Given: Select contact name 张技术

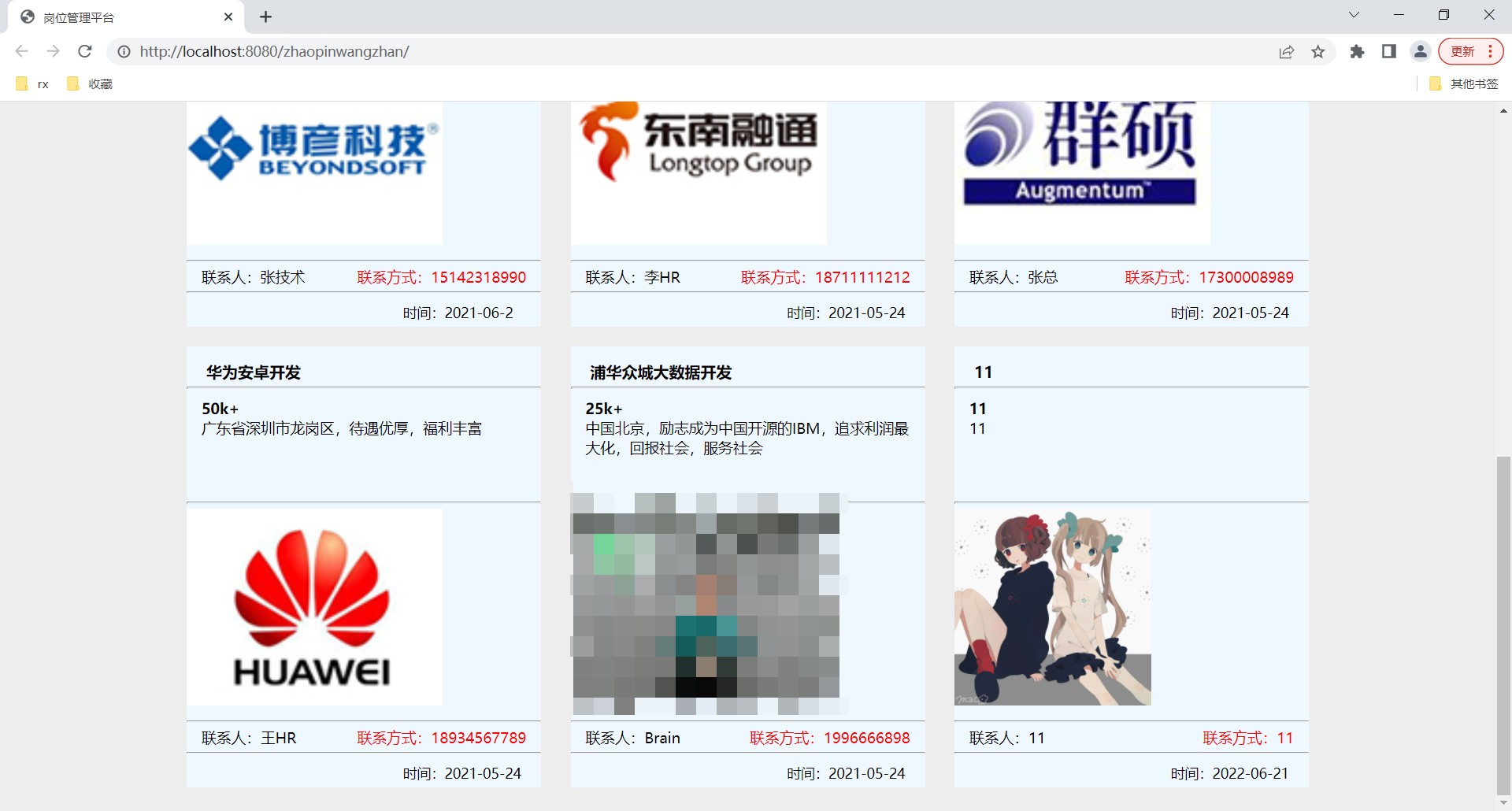Looking at the screenshot, I should click(282, 277).
